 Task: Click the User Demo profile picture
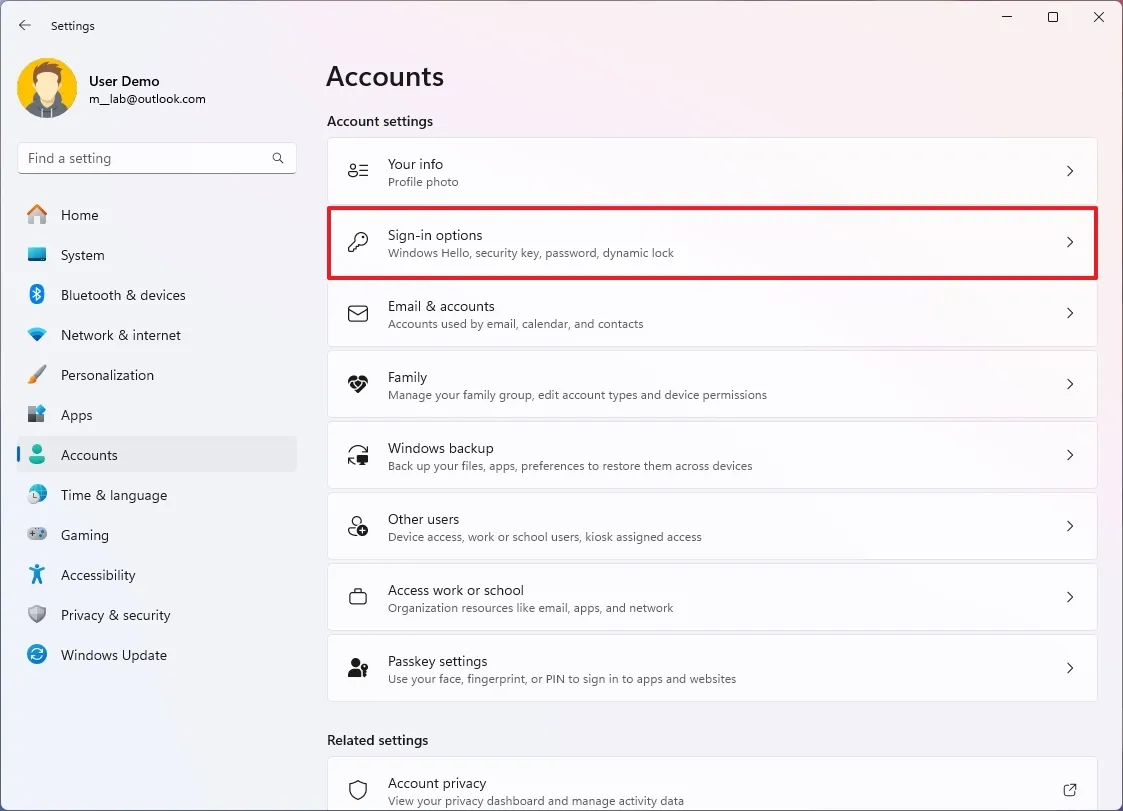point(47,88)
